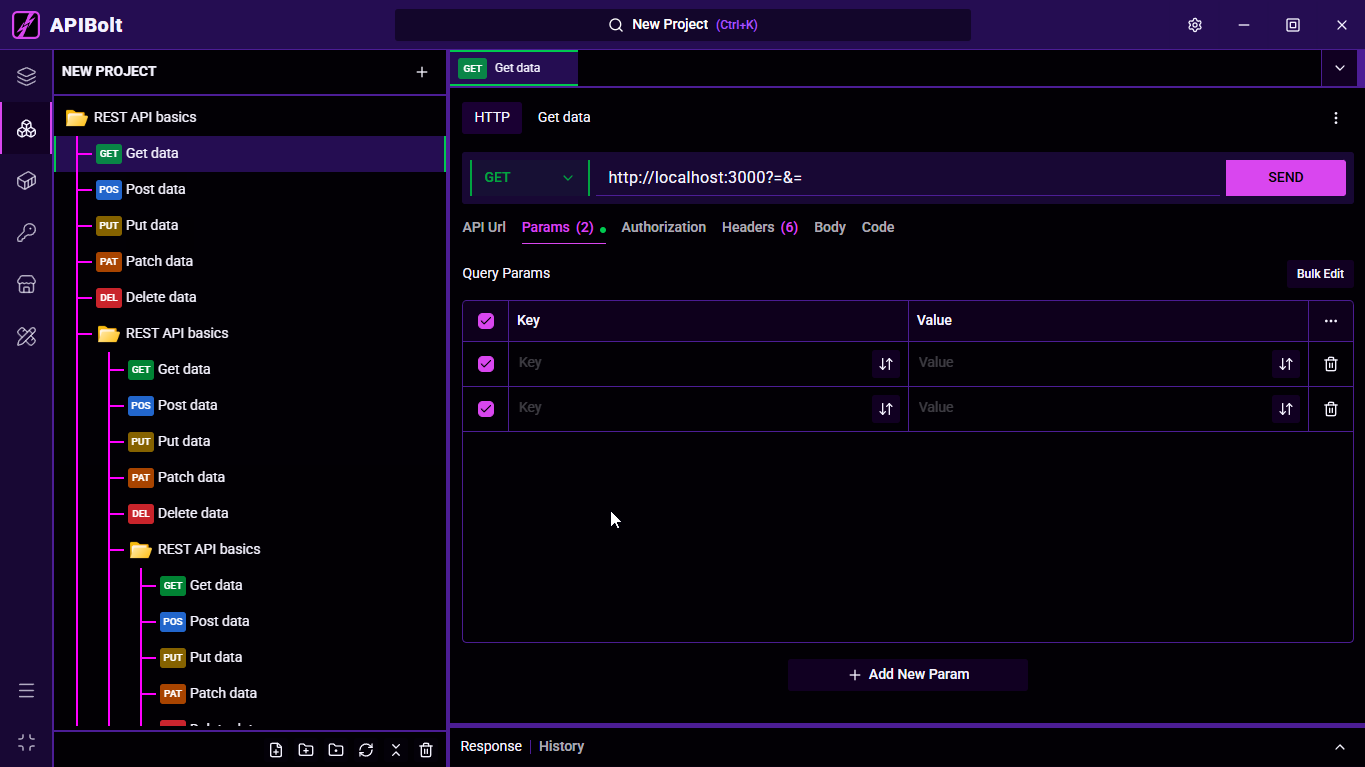This screenshot has height=767, width=1365.
Task: Click the first row Key input
Action: (690, 363)
